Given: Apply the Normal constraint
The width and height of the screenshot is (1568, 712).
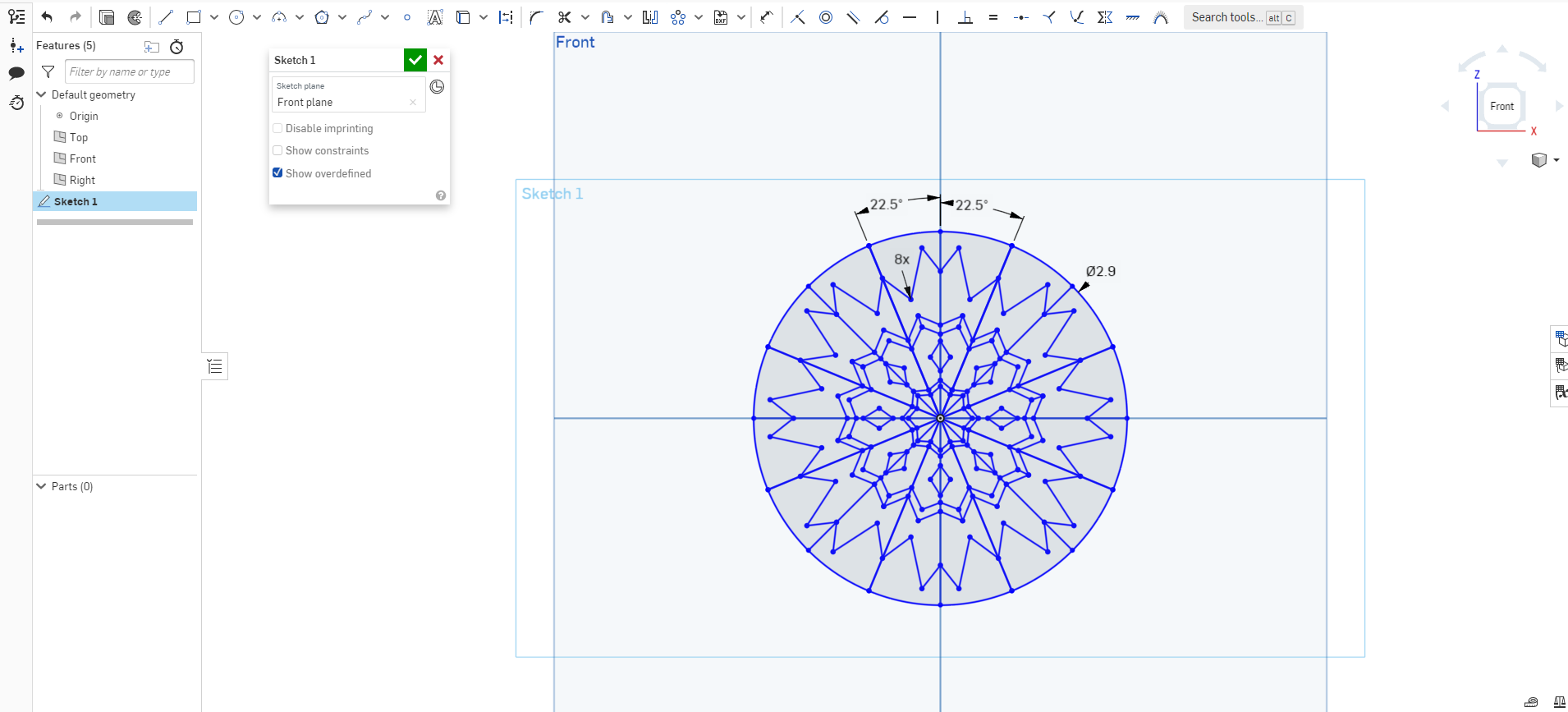Looking at the screenshot, I should (x=1049, y=17).
